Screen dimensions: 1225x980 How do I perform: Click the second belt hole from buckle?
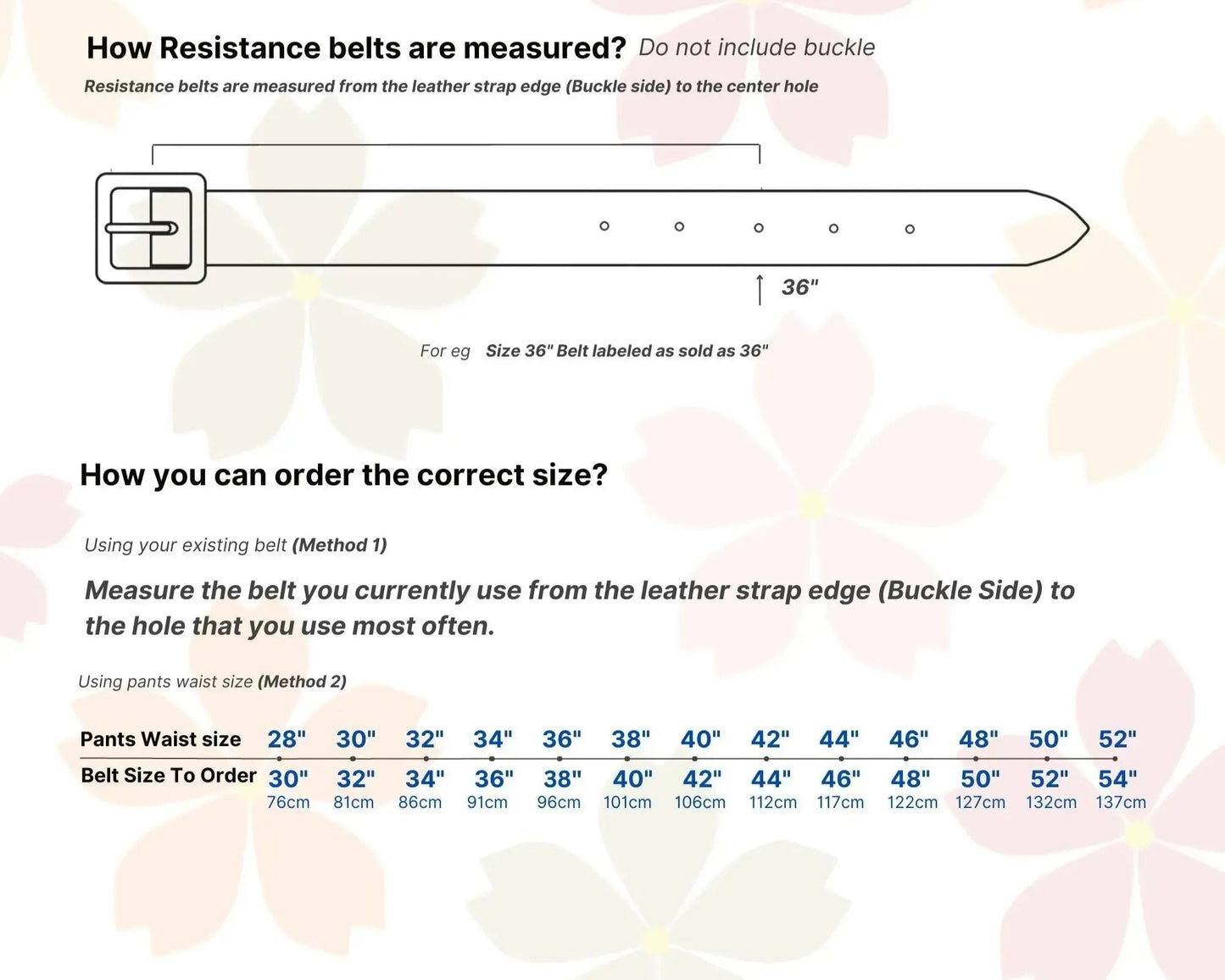click(x=679, y=226)
